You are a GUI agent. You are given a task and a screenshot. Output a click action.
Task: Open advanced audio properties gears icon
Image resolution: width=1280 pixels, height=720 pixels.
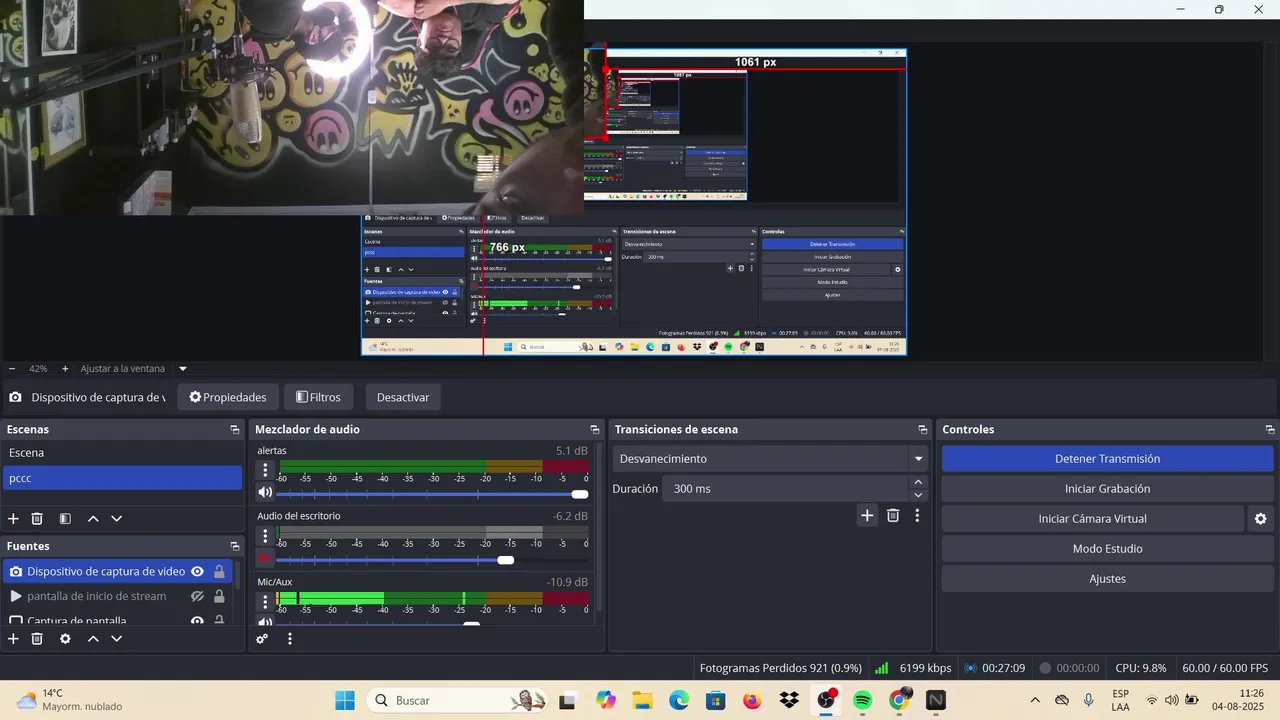(x=262, y=638)
